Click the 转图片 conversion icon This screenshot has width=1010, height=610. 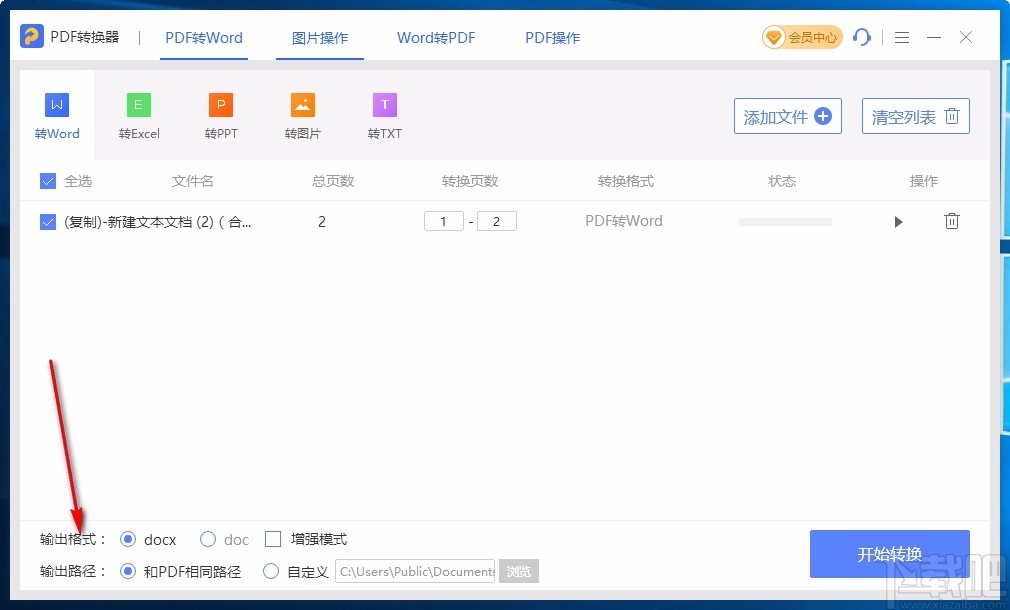[302, 103]
